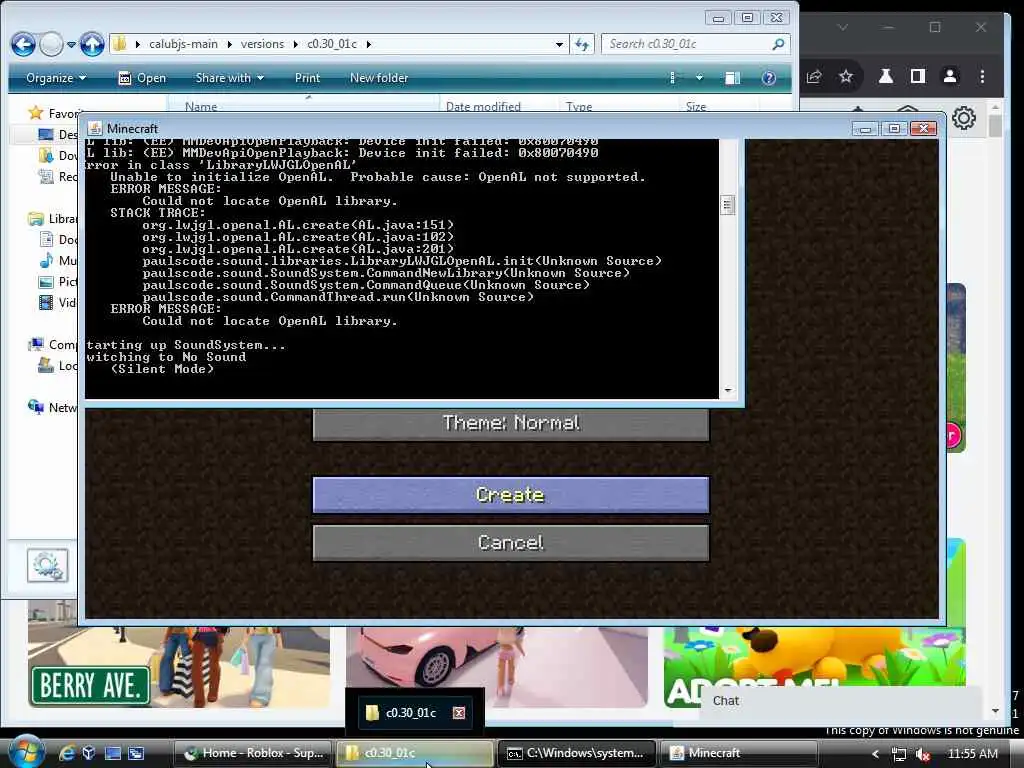
Task: Toggle the preview pane icon
Action: (733, 78)
